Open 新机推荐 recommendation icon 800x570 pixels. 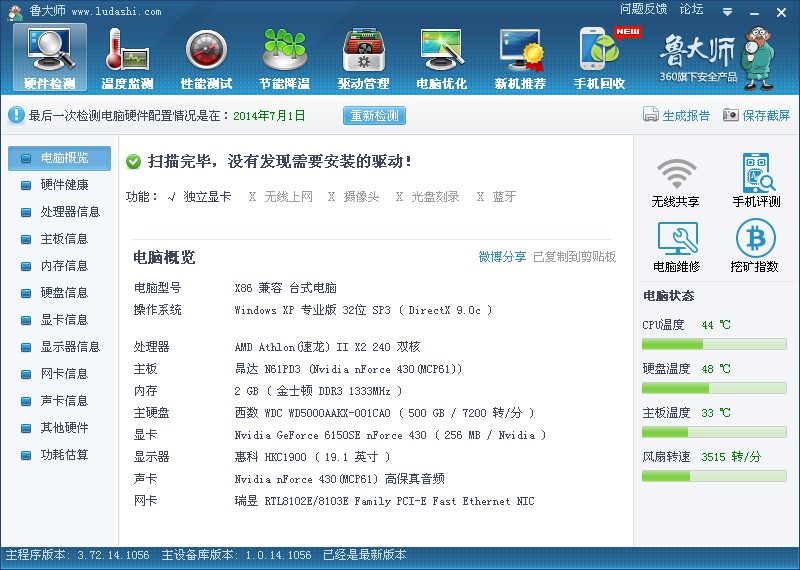click(x=520, y=57)
